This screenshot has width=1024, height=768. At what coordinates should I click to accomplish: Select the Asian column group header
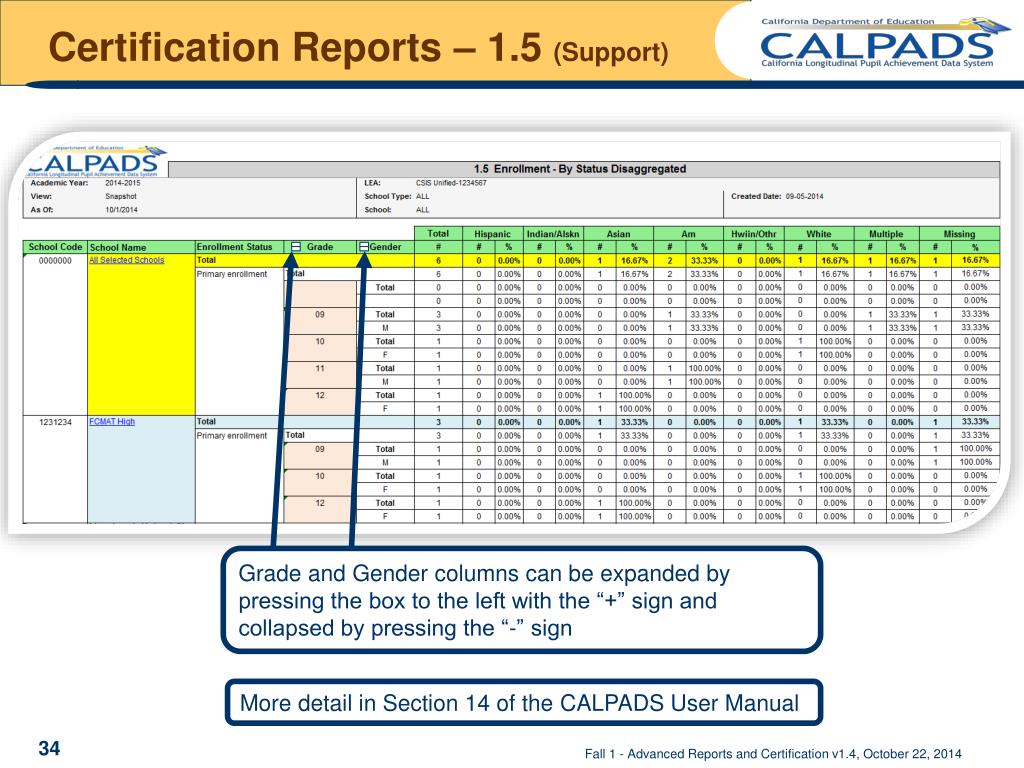pyautogui.click(x=618, y=234)
